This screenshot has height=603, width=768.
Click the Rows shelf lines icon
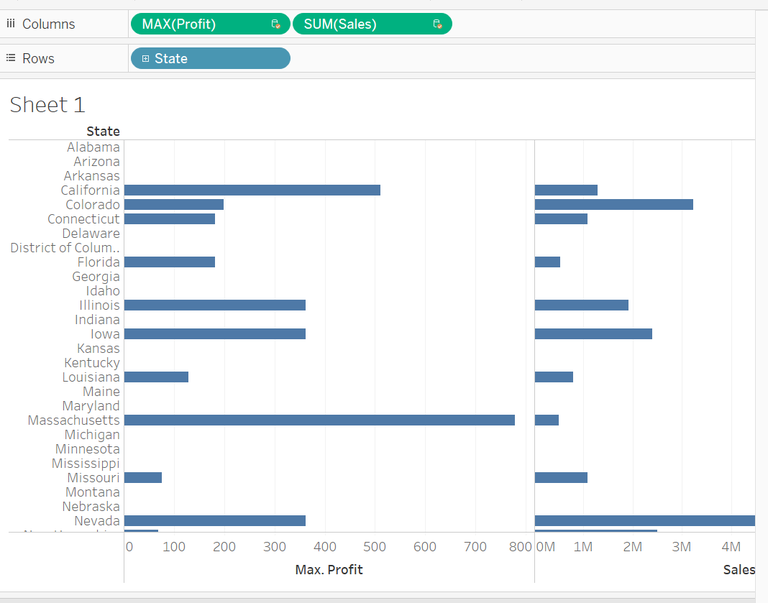pos(11,58)
